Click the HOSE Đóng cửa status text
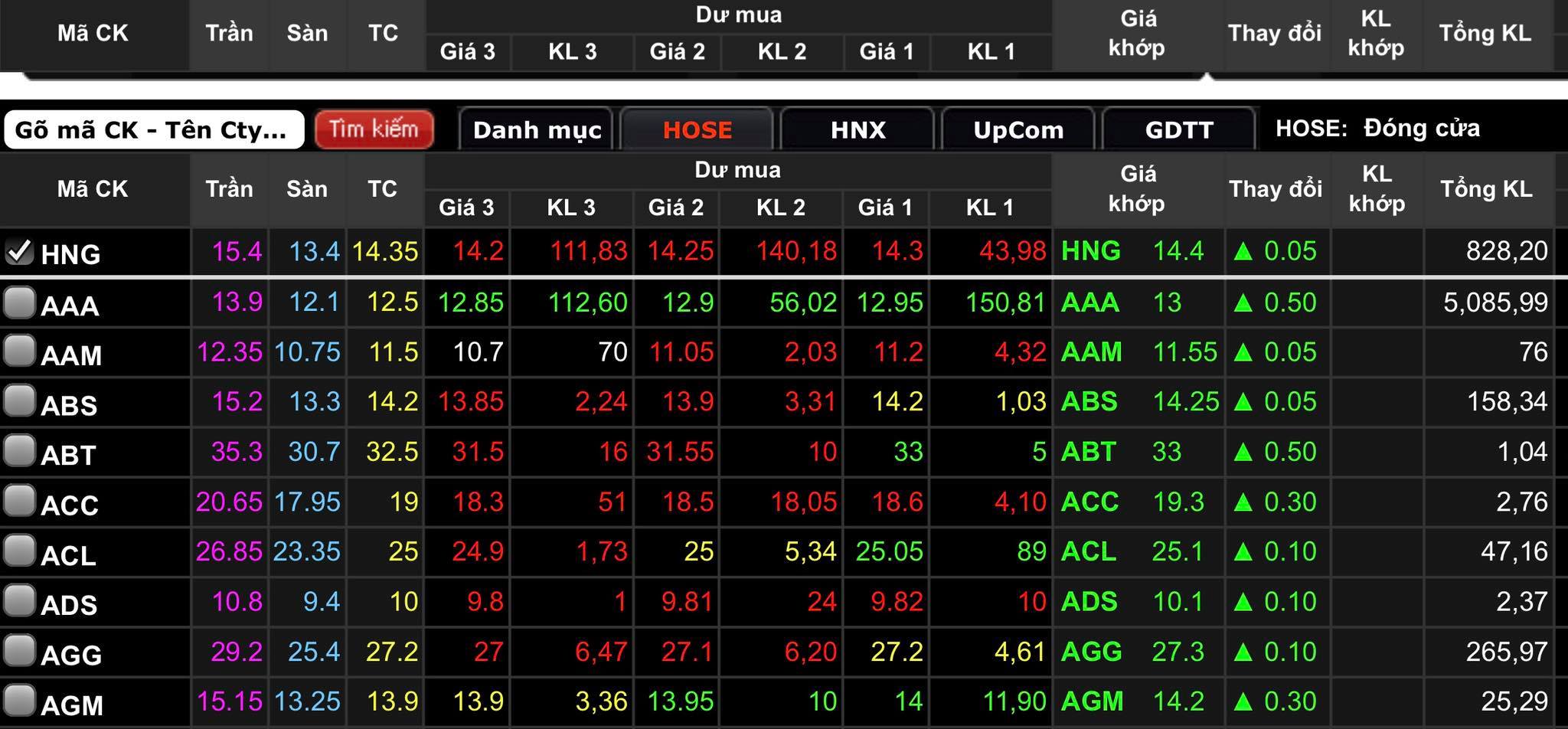This screenshot has height=729, width=1568. (1377, 128)
